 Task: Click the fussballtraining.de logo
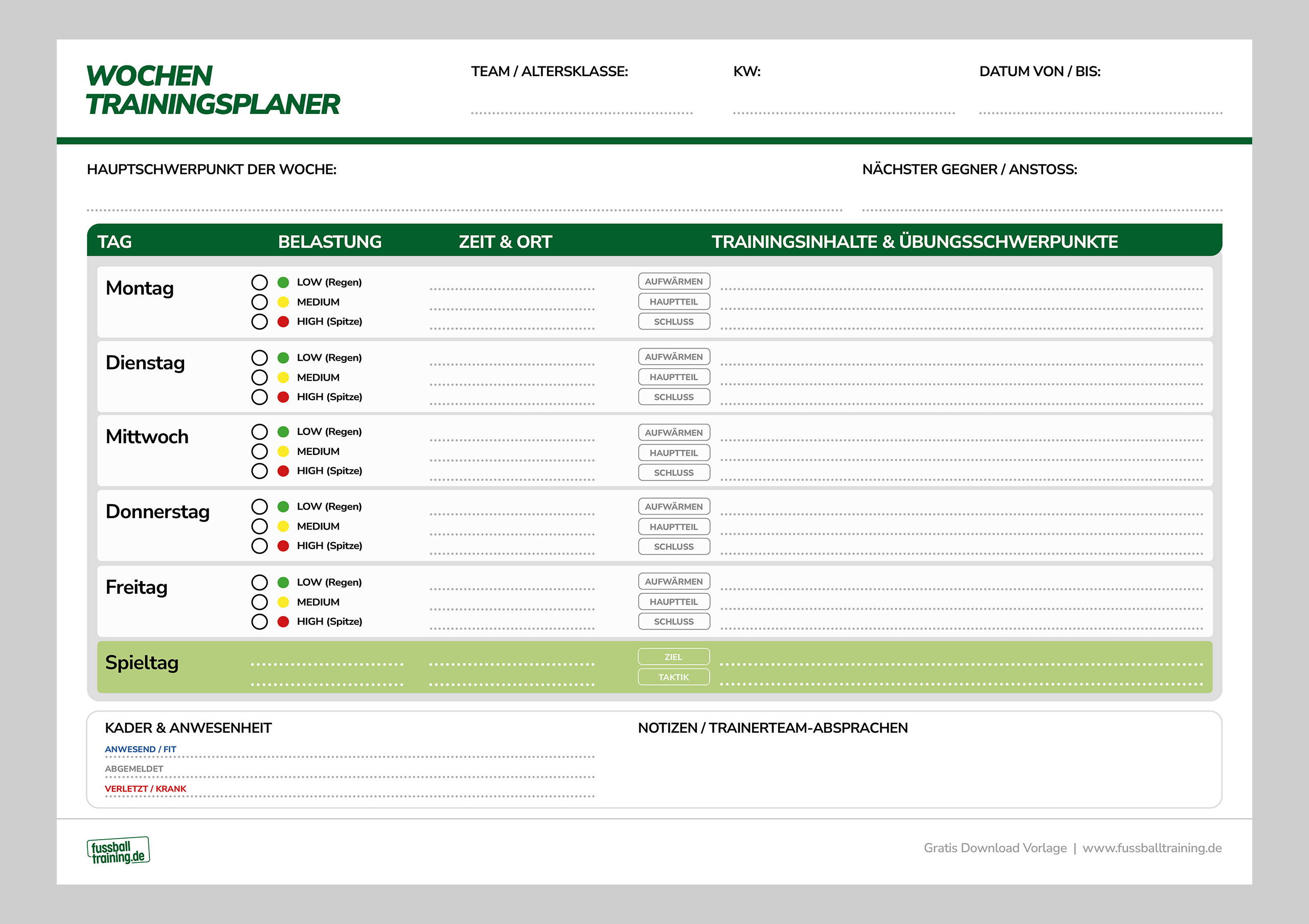click(118, 850)
